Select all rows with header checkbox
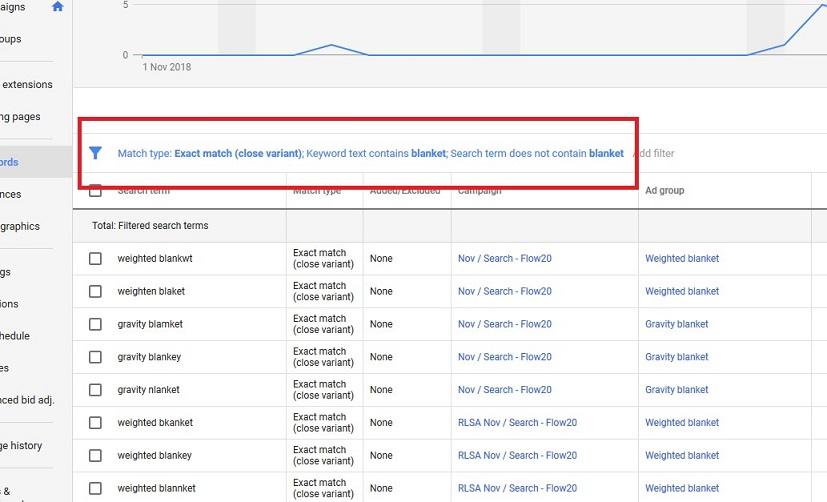Viewport: 827px width, 502px height. [x=96, y=190]
